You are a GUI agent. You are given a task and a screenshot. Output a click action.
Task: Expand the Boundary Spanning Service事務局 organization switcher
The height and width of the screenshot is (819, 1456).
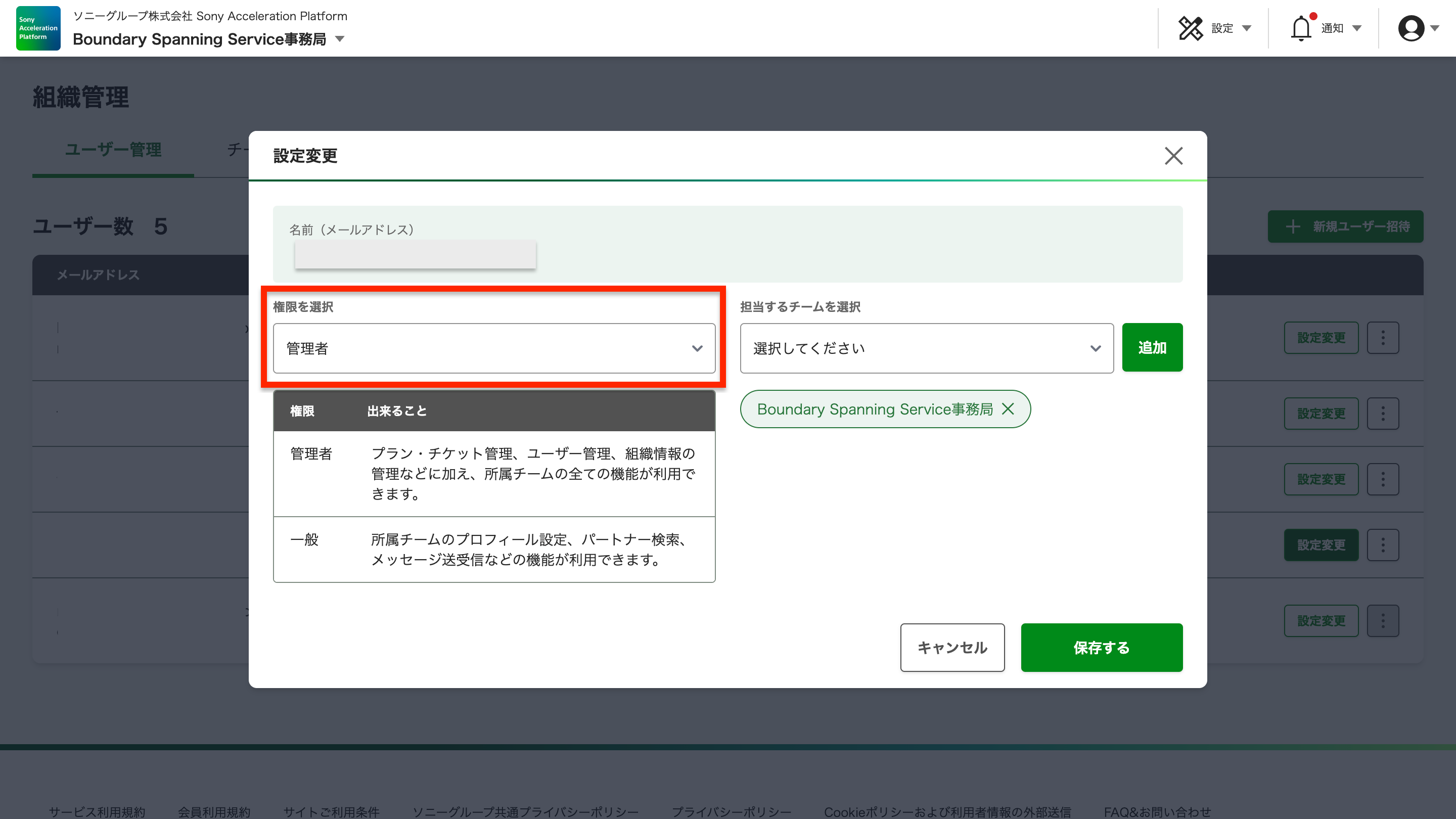point(340,39)
